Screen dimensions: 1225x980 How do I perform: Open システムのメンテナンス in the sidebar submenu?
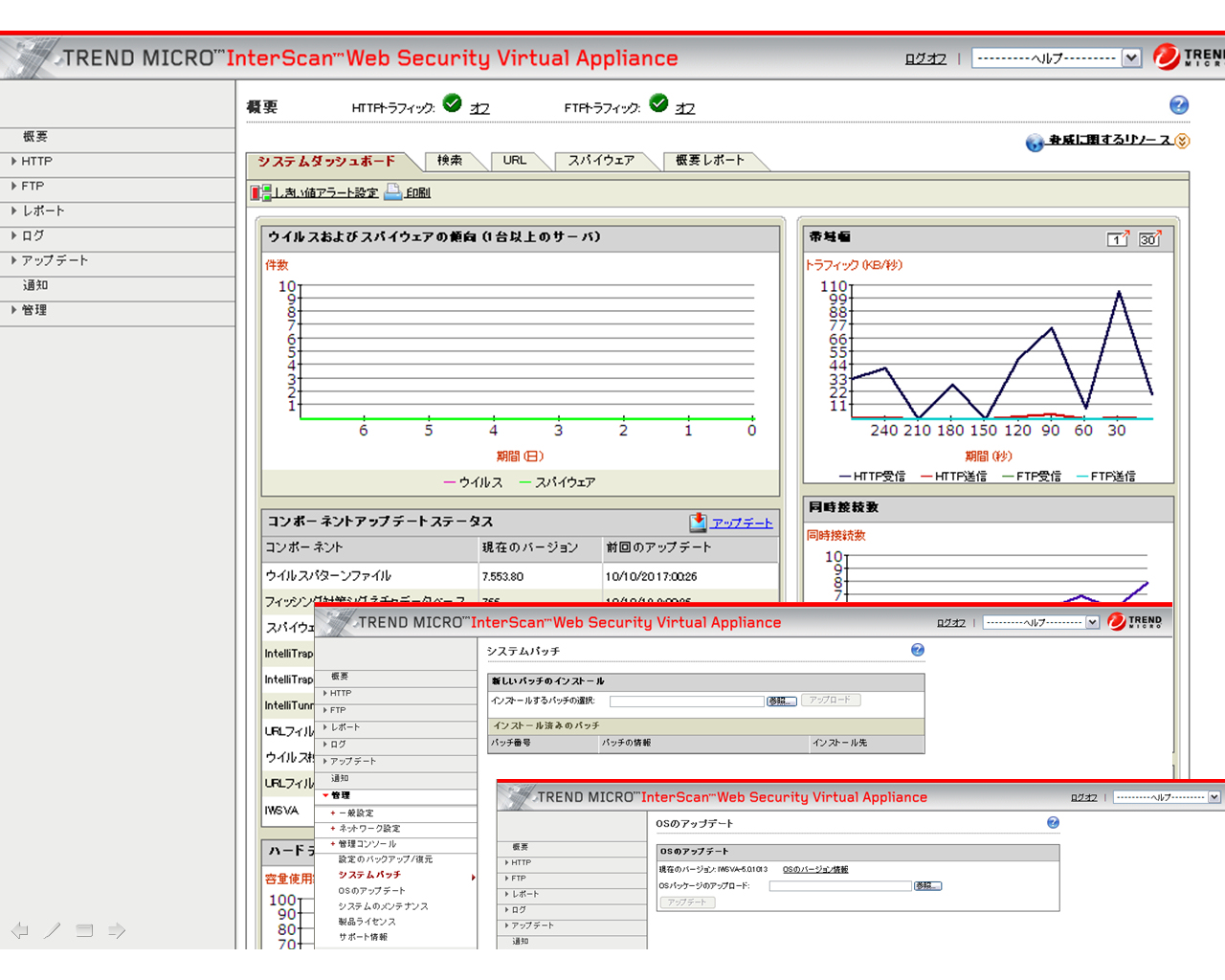pyautogui.click(x=383, y=905)
